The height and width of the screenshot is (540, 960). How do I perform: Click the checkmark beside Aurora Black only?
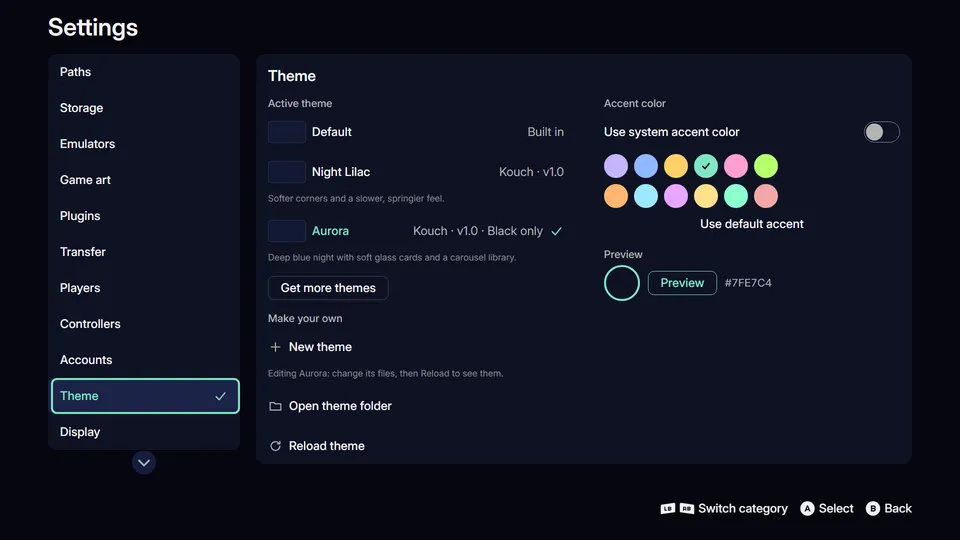(557, 231)
